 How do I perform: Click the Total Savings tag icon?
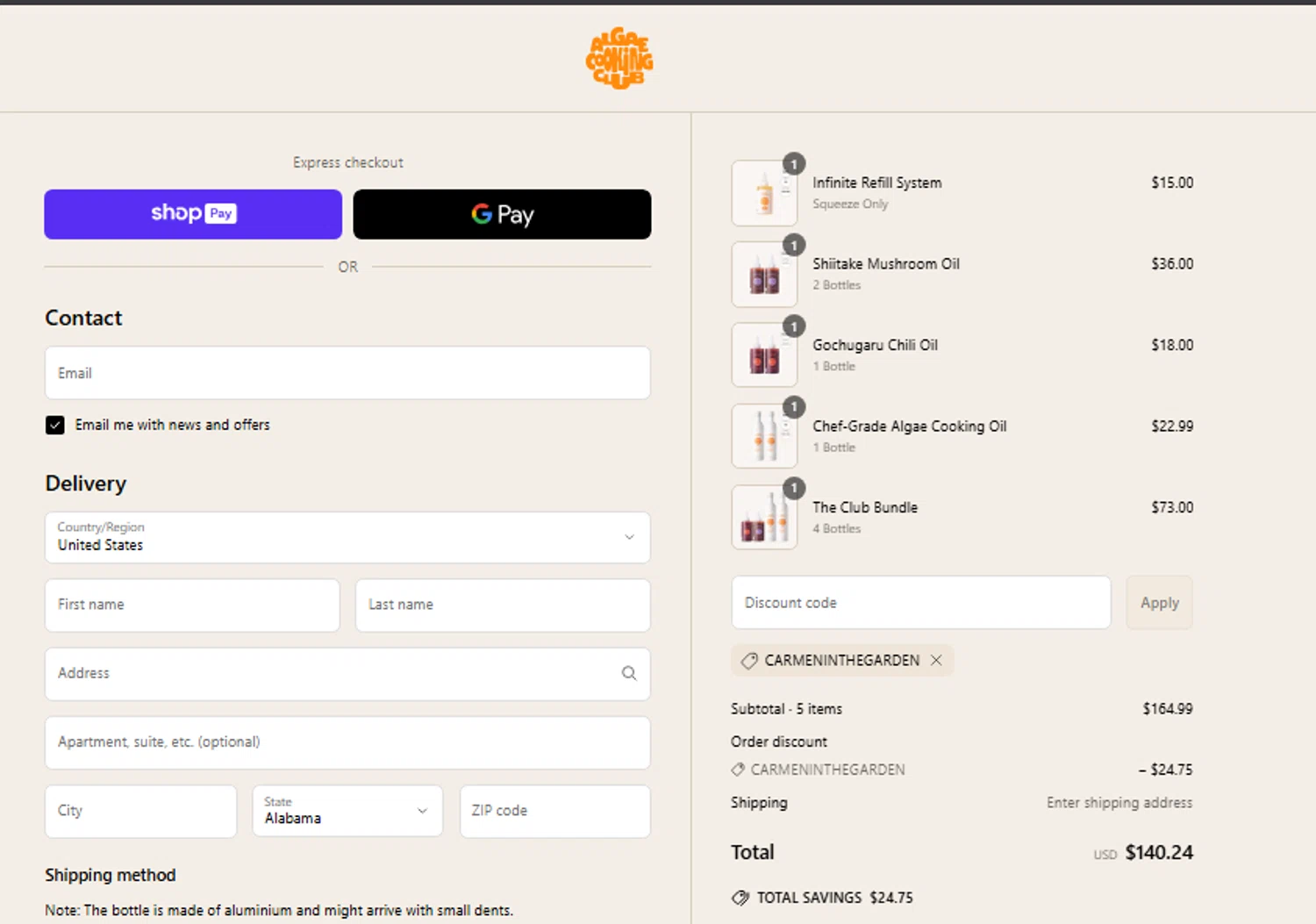click(x=740, y=898)
